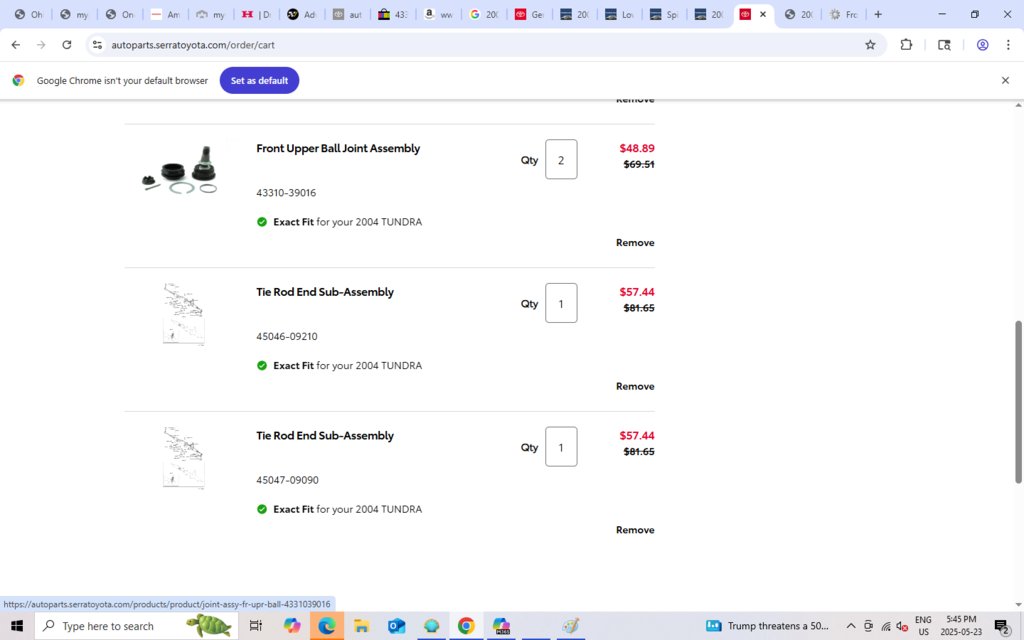Open Chrome's three-dot menu

(1008, 44)
